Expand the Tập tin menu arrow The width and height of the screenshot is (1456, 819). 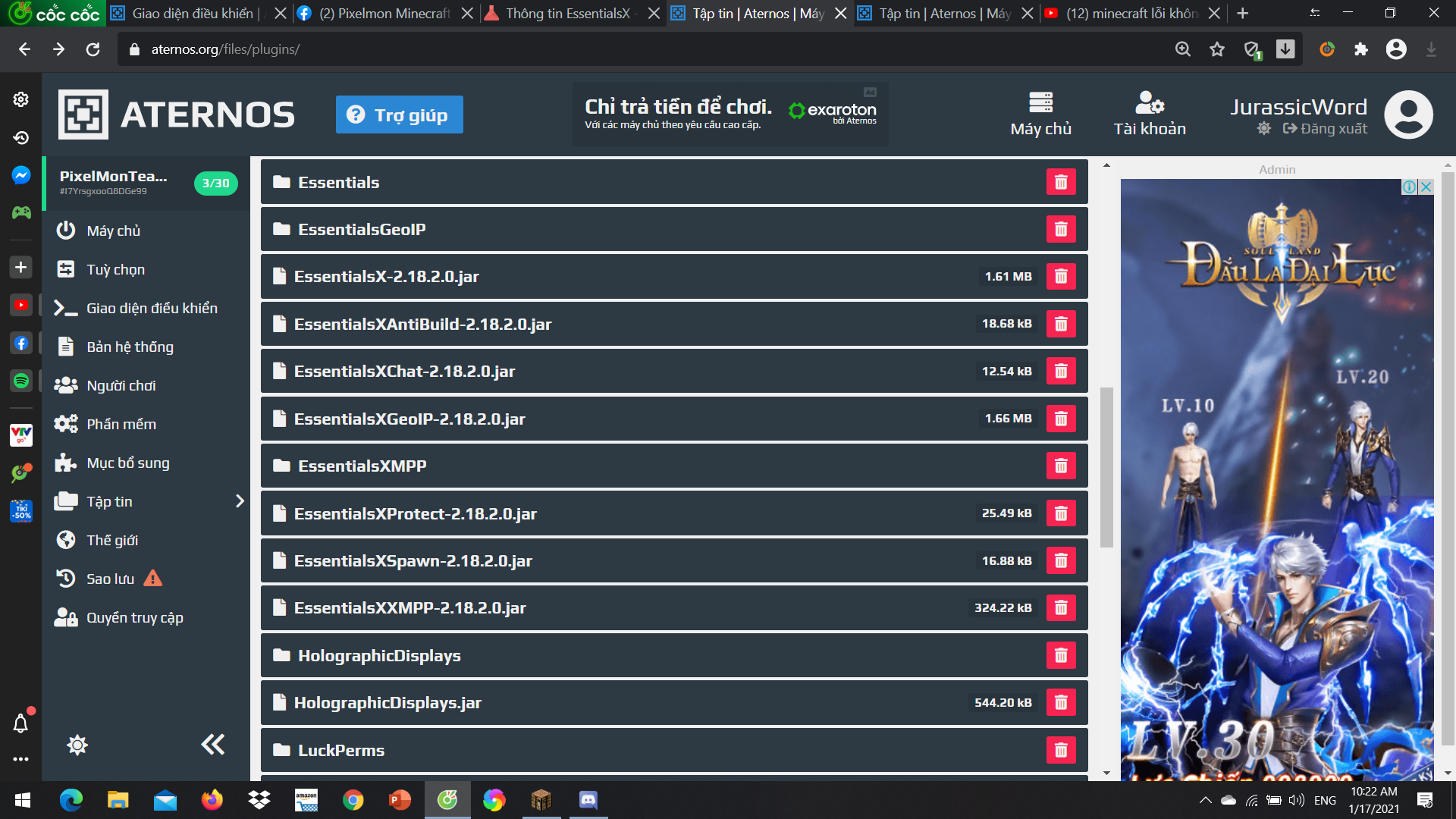[240, 501]
